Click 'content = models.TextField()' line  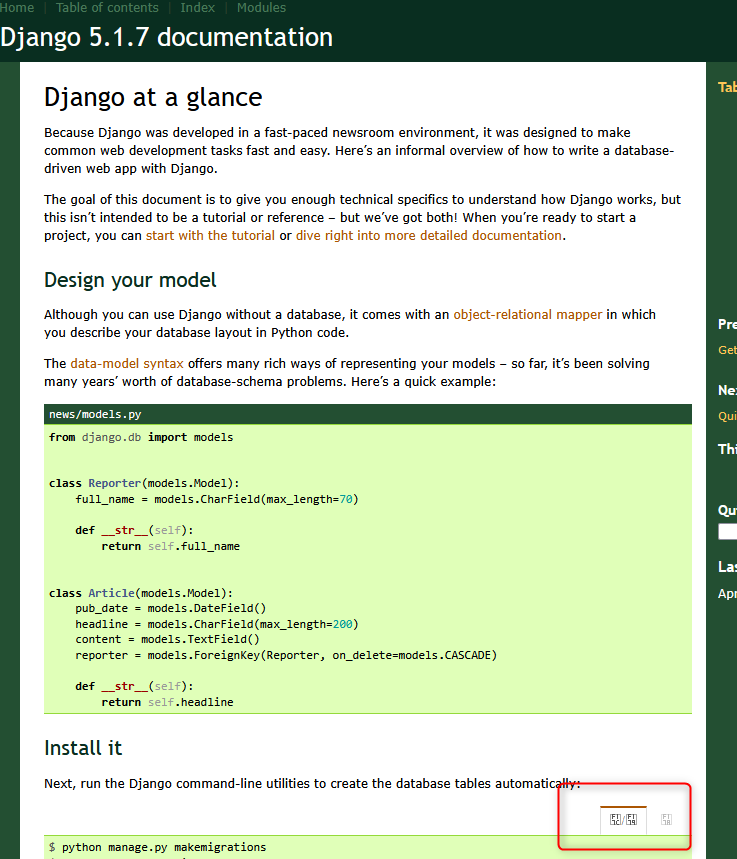[167, 639]
